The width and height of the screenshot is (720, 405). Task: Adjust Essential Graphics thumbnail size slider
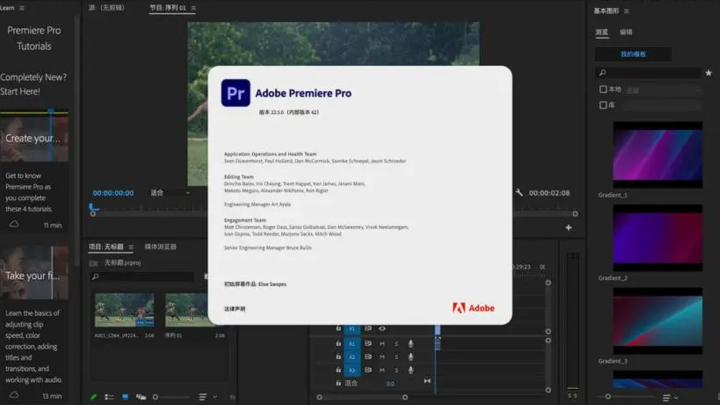tap(608, 396)
